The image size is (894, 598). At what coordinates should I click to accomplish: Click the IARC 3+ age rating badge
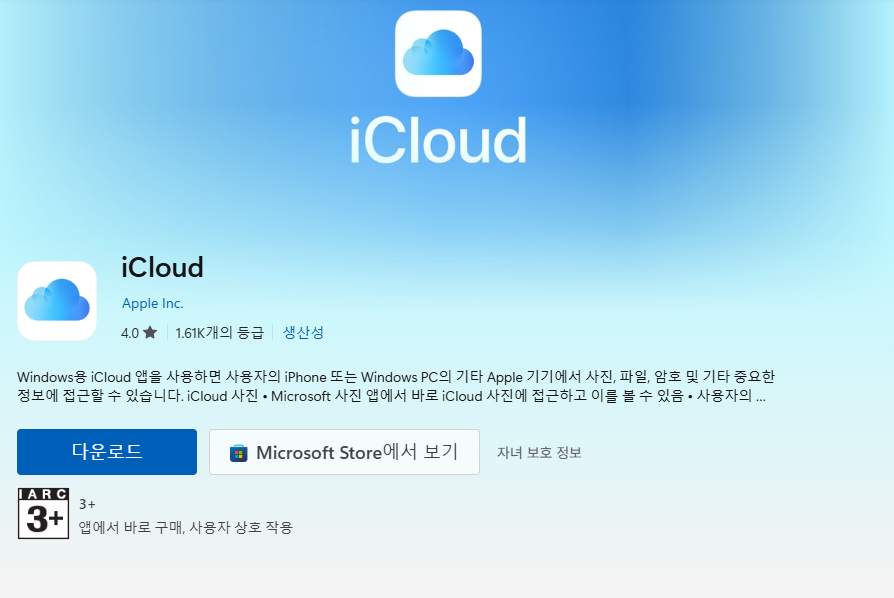click(42, 513)
